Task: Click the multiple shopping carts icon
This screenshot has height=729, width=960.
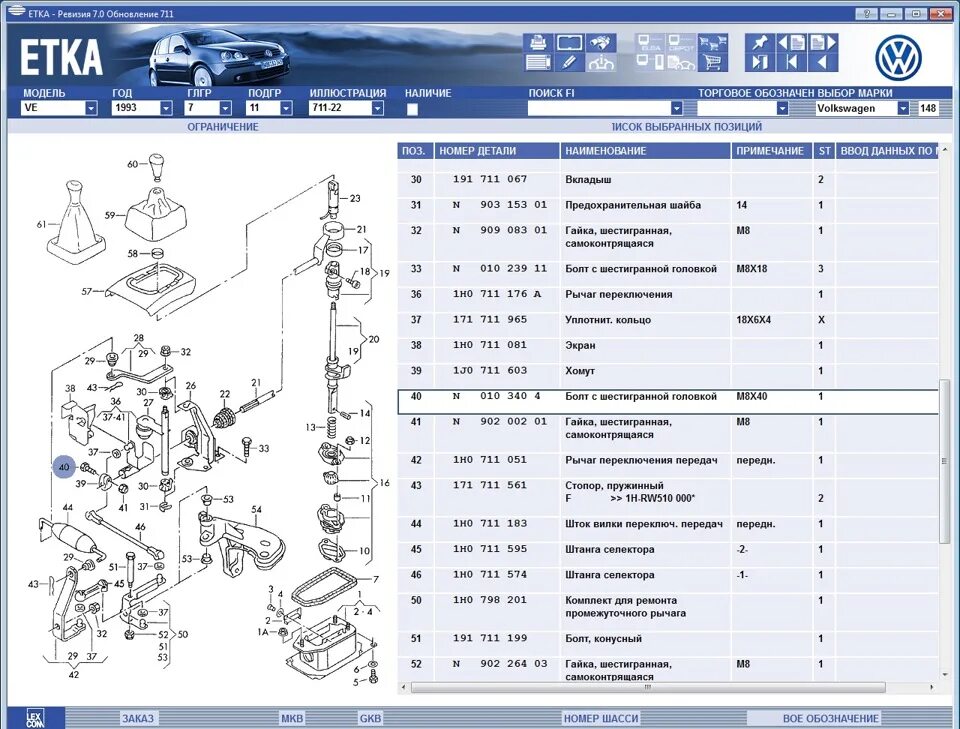Action: pos(712,43)
